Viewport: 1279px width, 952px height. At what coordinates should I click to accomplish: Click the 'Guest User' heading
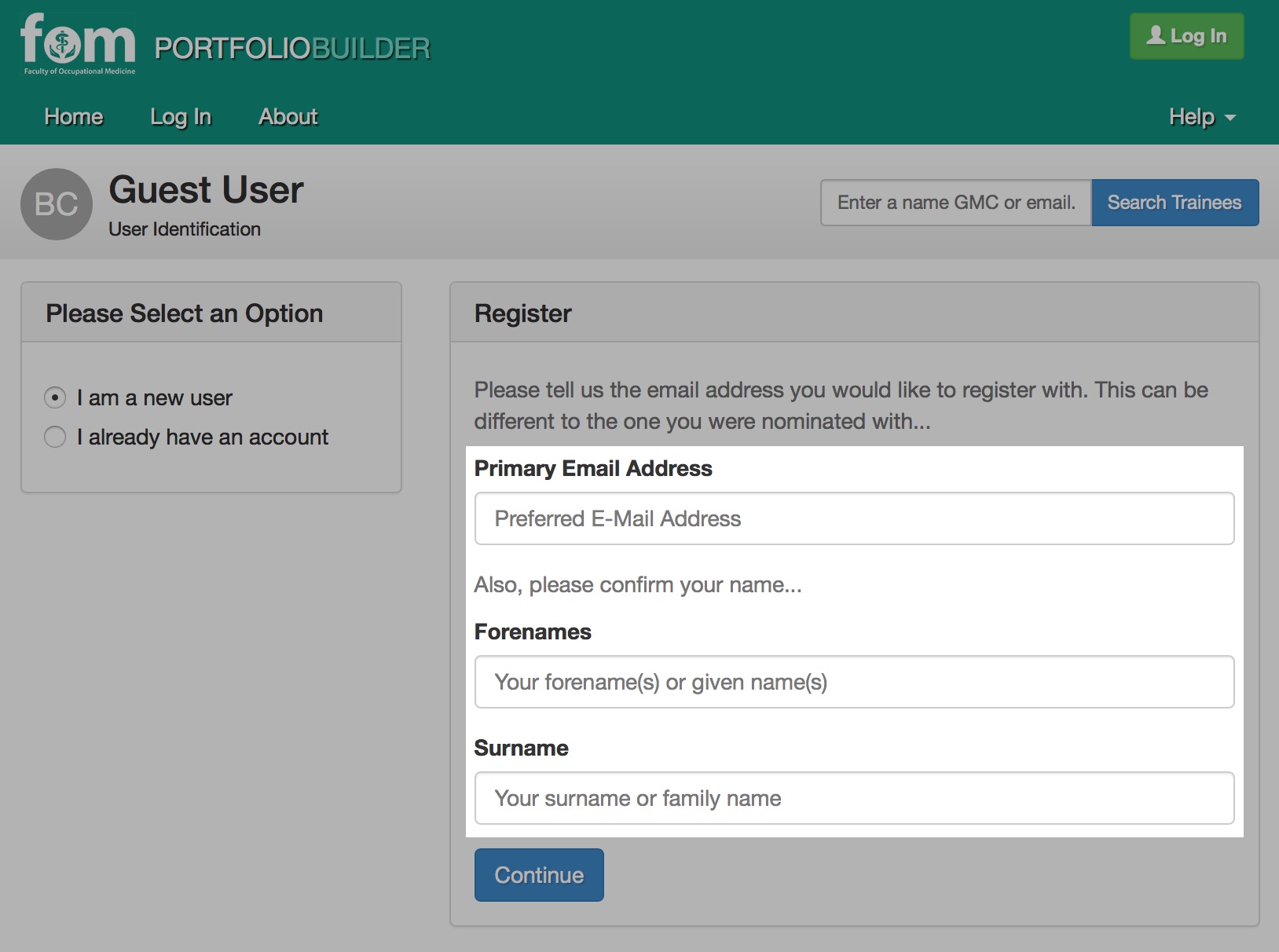[206, 190]
